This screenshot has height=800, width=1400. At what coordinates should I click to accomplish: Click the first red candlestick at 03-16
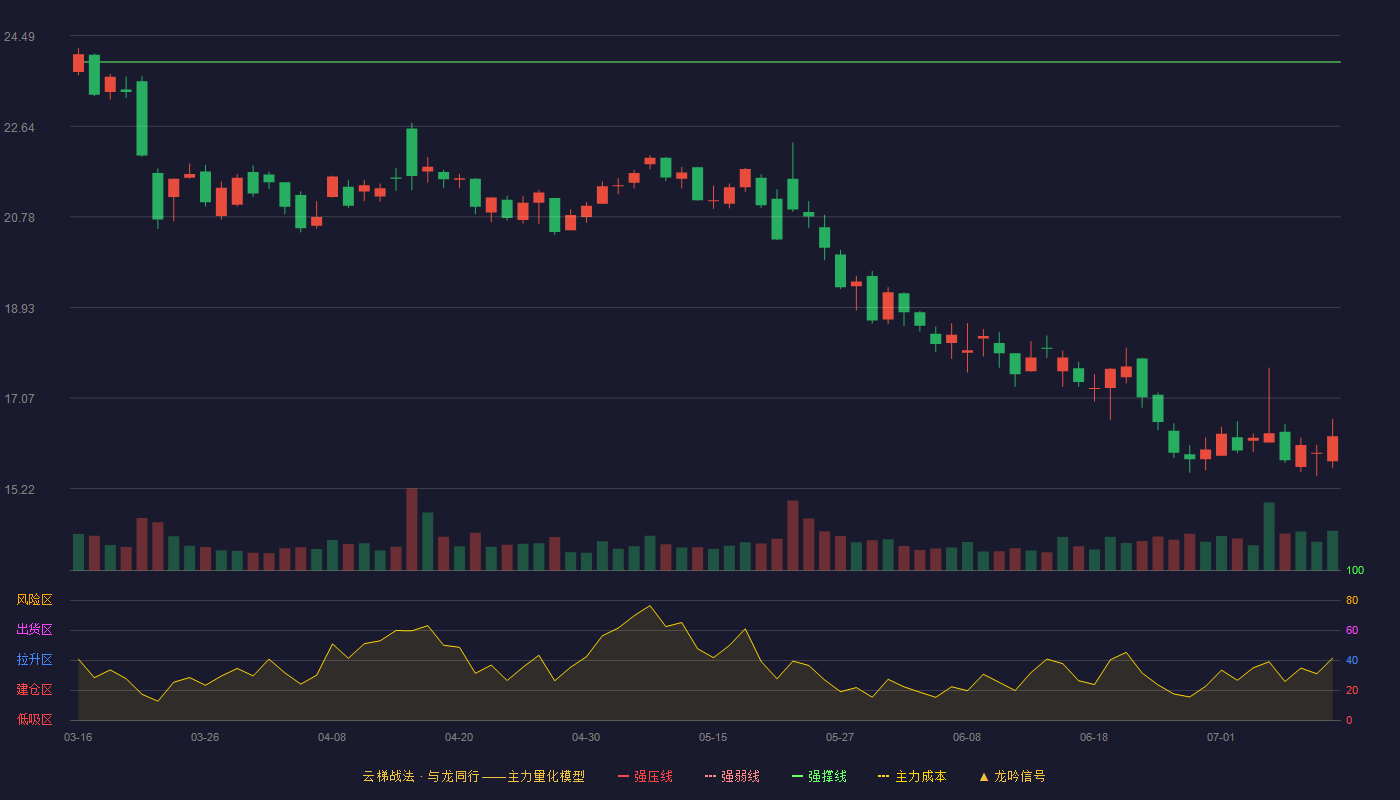point(78,63)
